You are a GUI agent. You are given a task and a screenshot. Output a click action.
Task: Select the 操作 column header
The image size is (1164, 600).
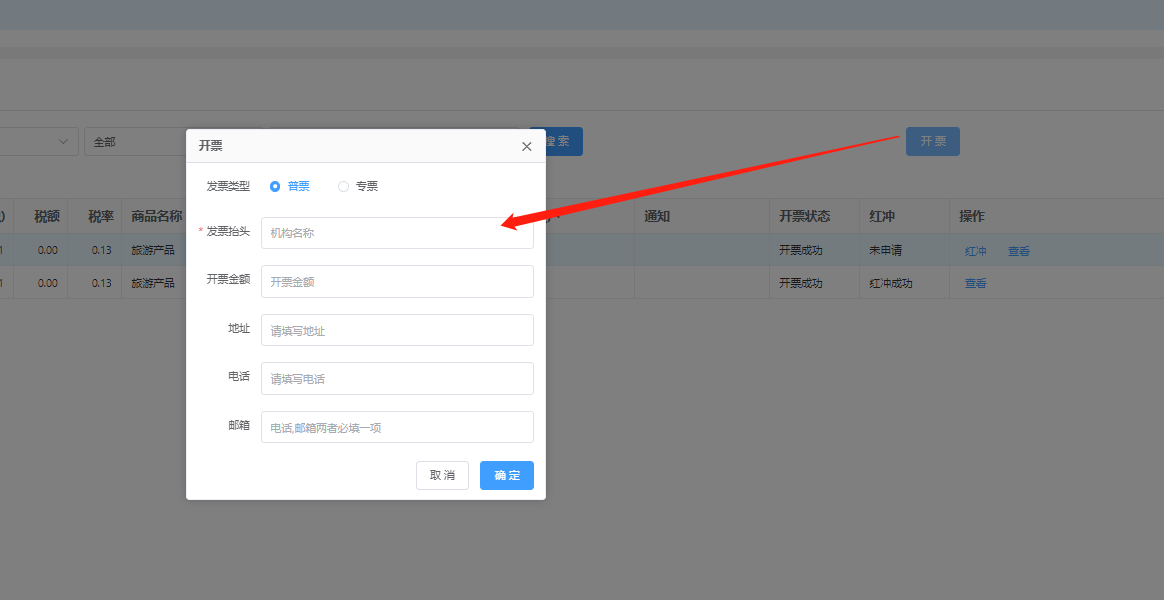click(971, 216)
